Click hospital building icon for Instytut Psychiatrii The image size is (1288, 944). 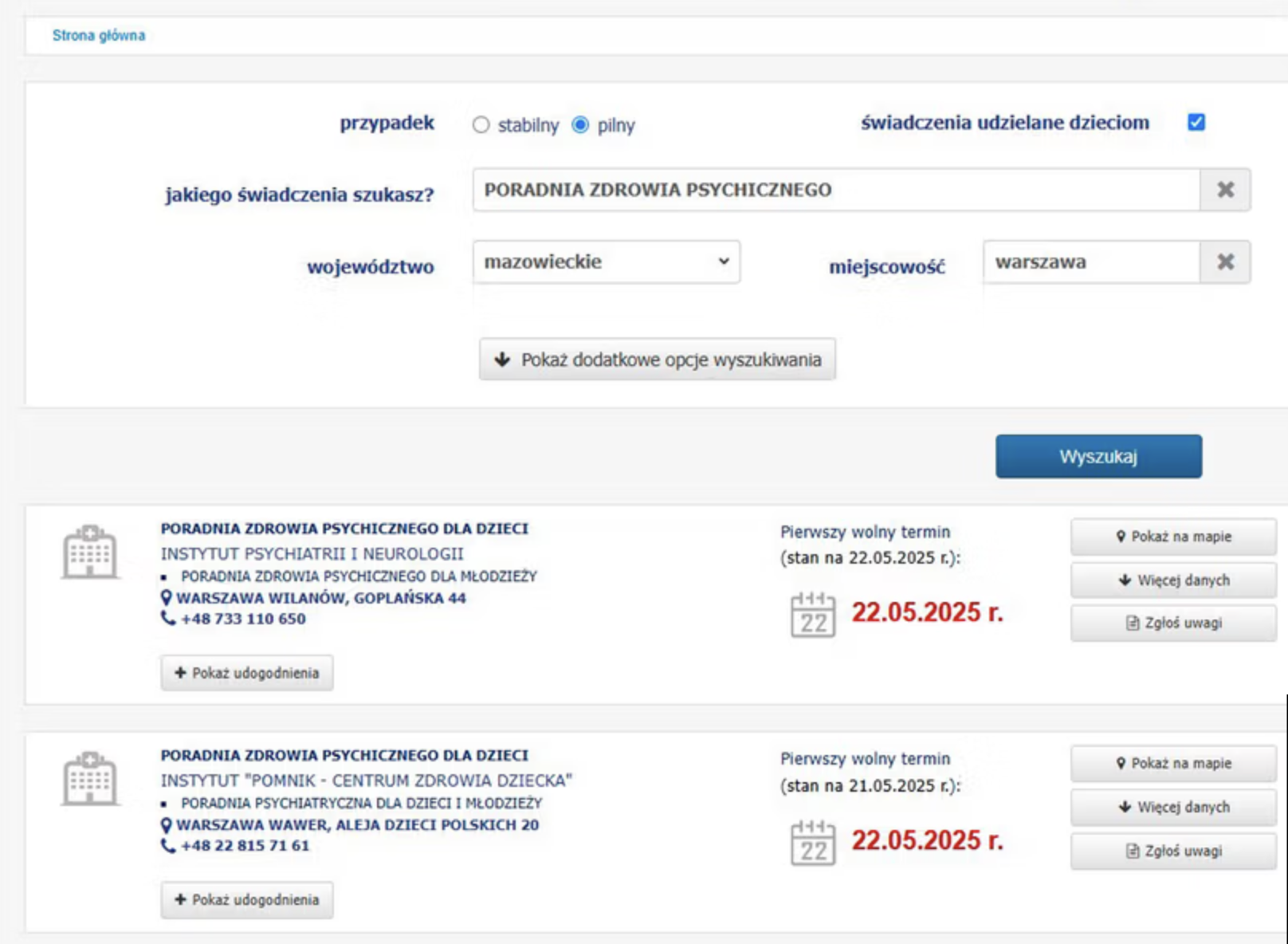click(90, 552)
